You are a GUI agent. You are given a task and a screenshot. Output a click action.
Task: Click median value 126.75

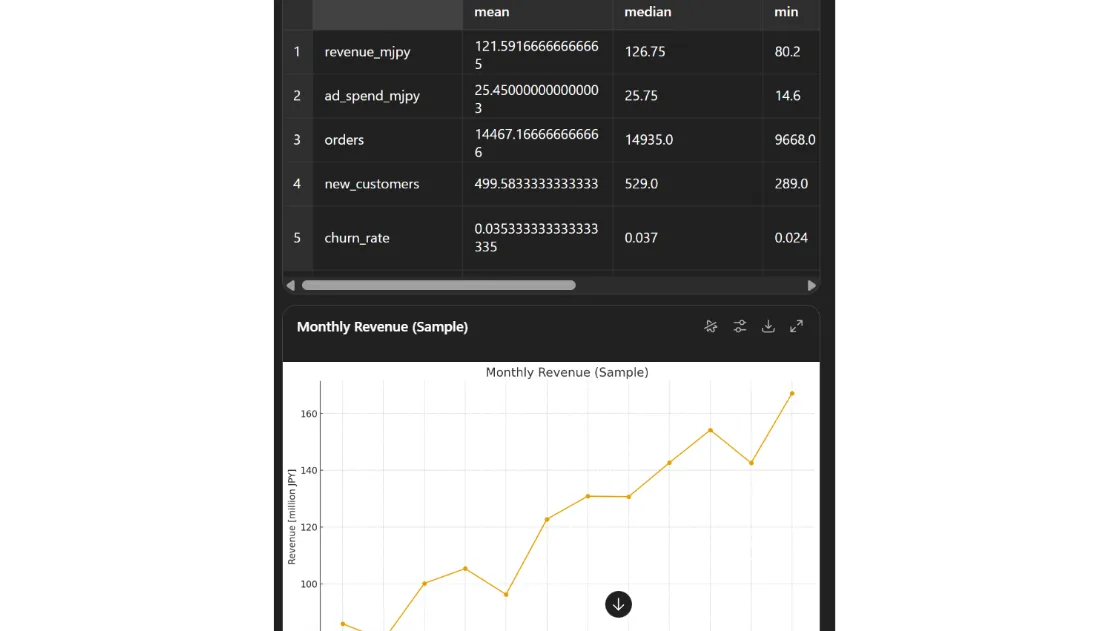[644, 52]
